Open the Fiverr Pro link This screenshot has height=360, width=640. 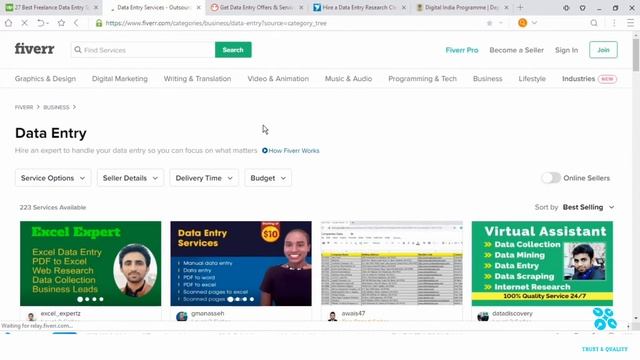point(462,50)
